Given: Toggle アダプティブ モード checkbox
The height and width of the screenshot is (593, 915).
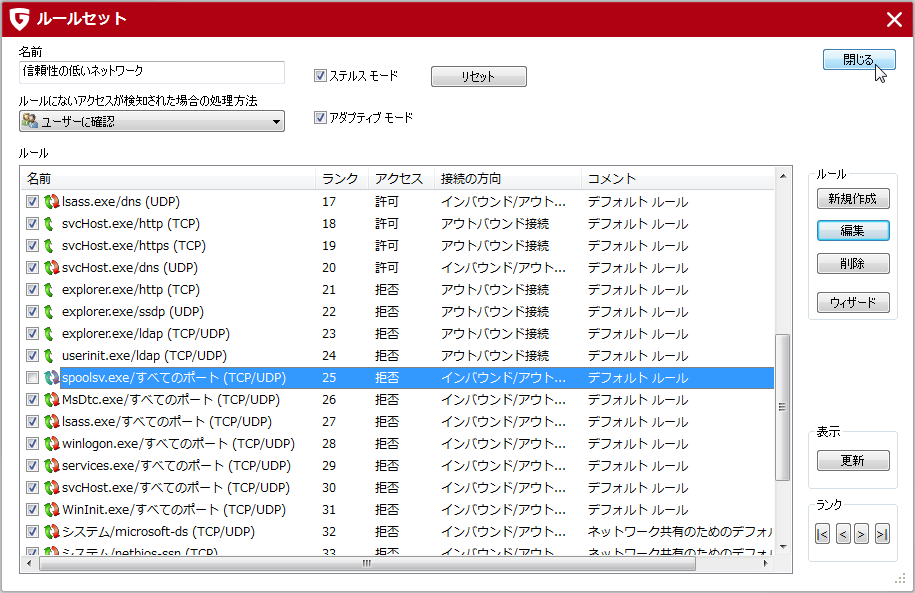Looking at the screenshot, I should pos(321,118).
